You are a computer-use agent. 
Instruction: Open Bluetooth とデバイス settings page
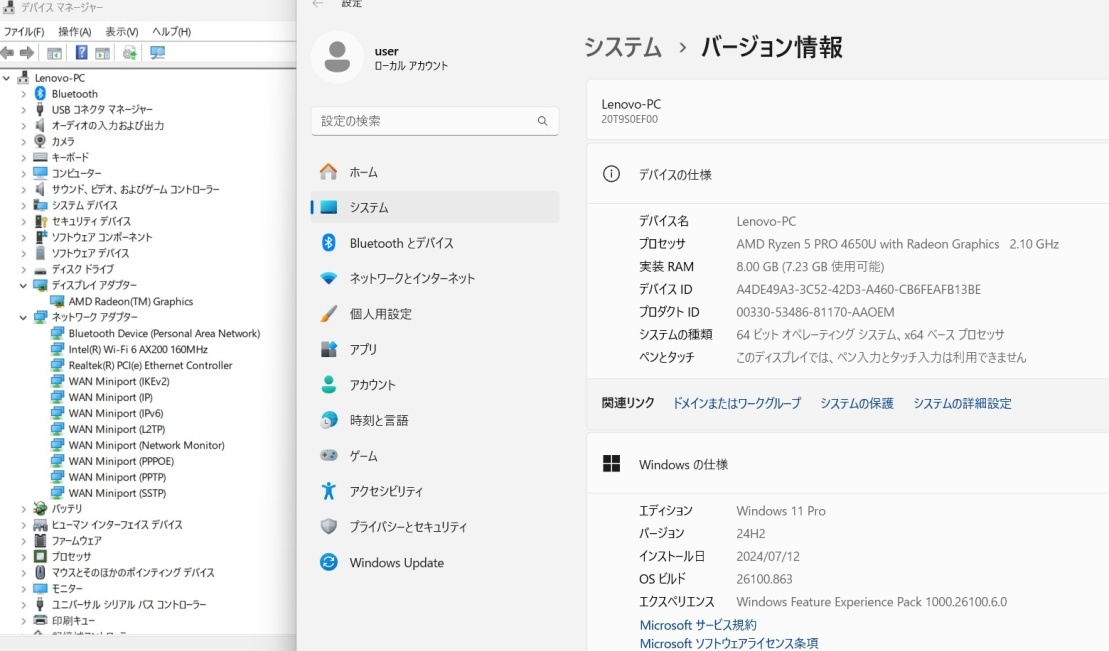(401, 243)
